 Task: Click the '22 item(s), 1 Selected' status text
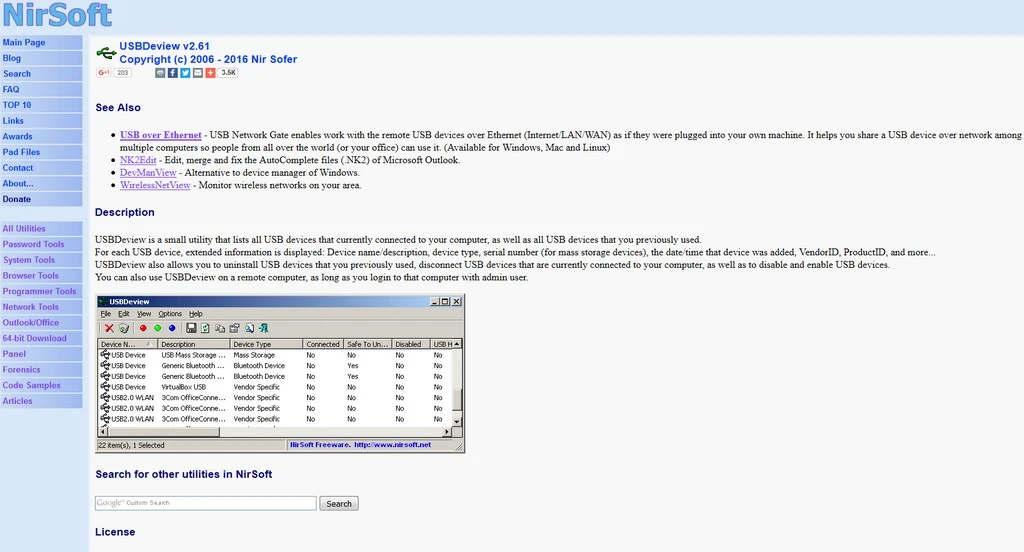(131, 445)
